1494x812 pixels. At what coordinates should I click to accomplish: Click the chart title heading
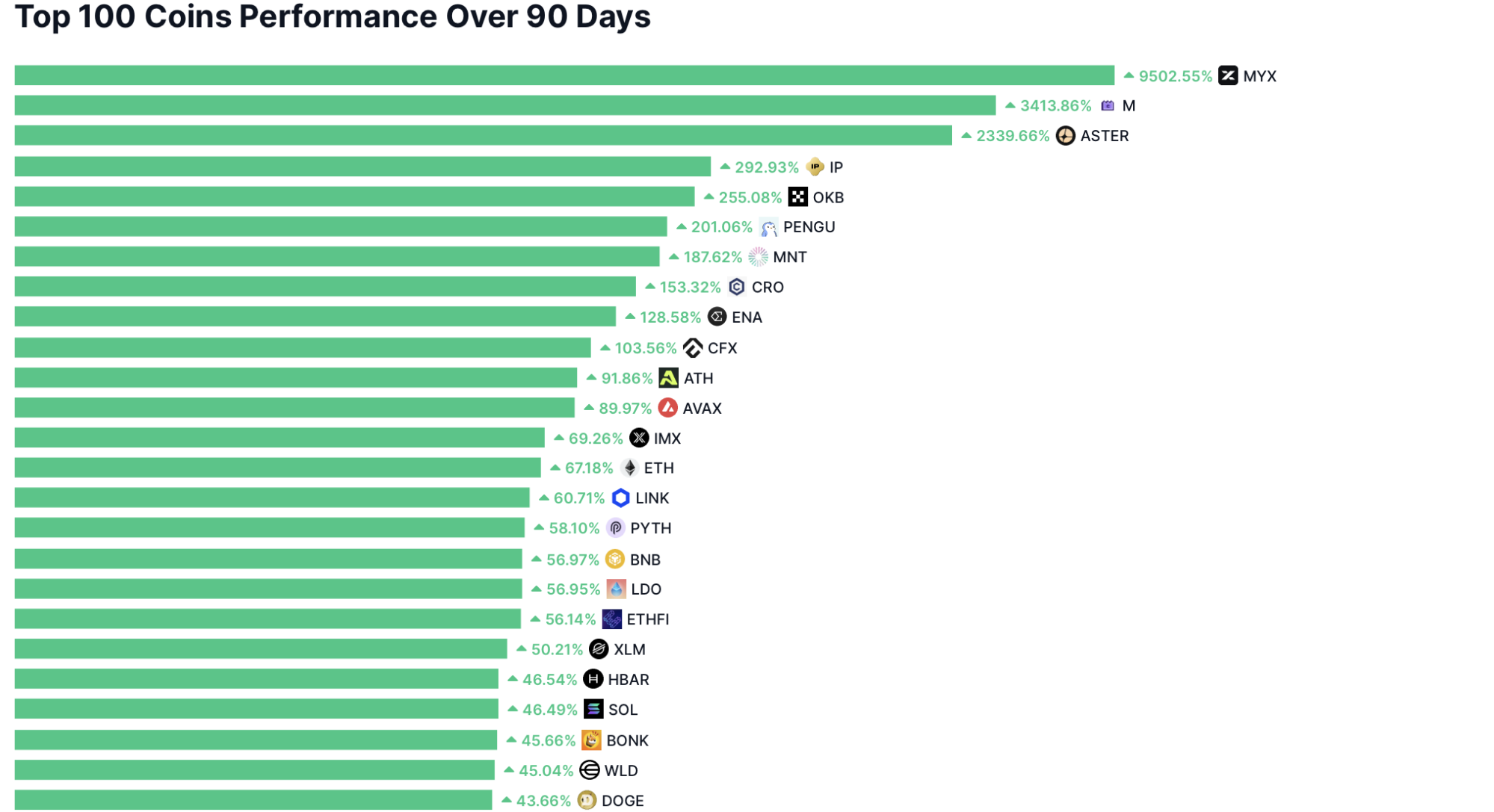333,16
